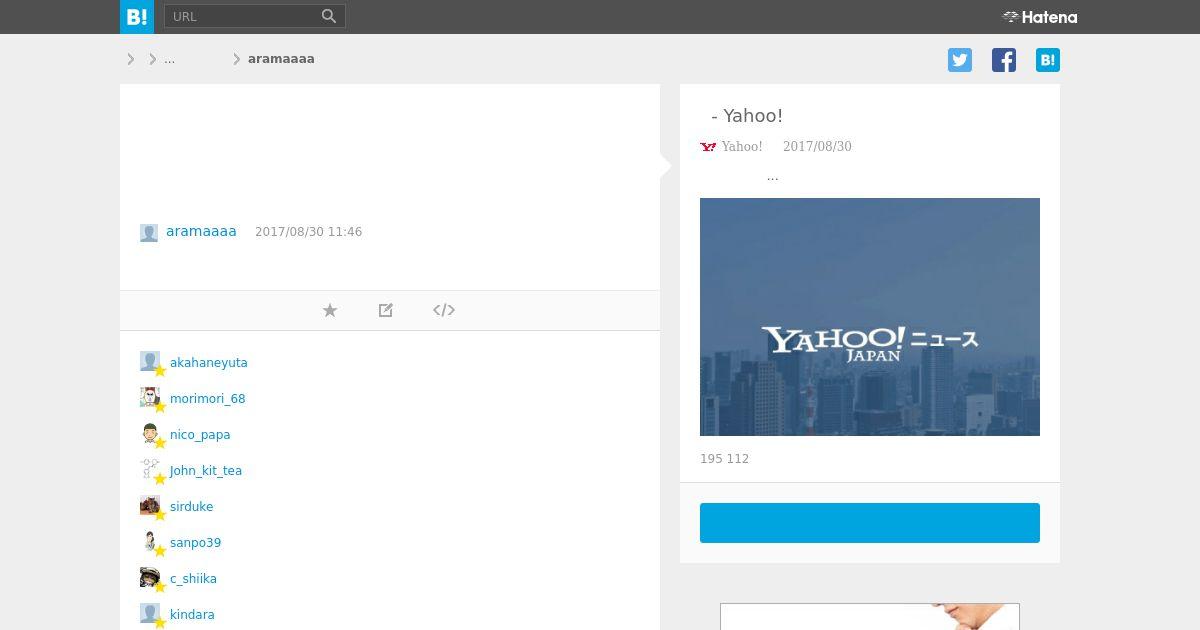
Task: Open c_shiika's avatar
Action: tap(150, 578)
